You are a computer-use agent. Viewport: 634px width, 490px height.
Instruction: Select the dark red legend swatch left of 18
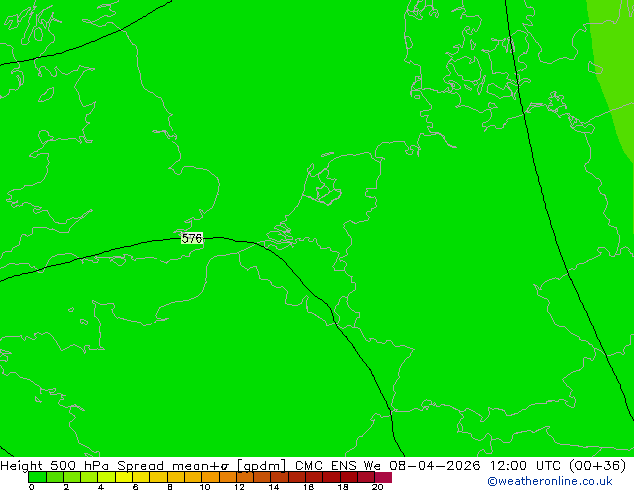coord(331,477)
